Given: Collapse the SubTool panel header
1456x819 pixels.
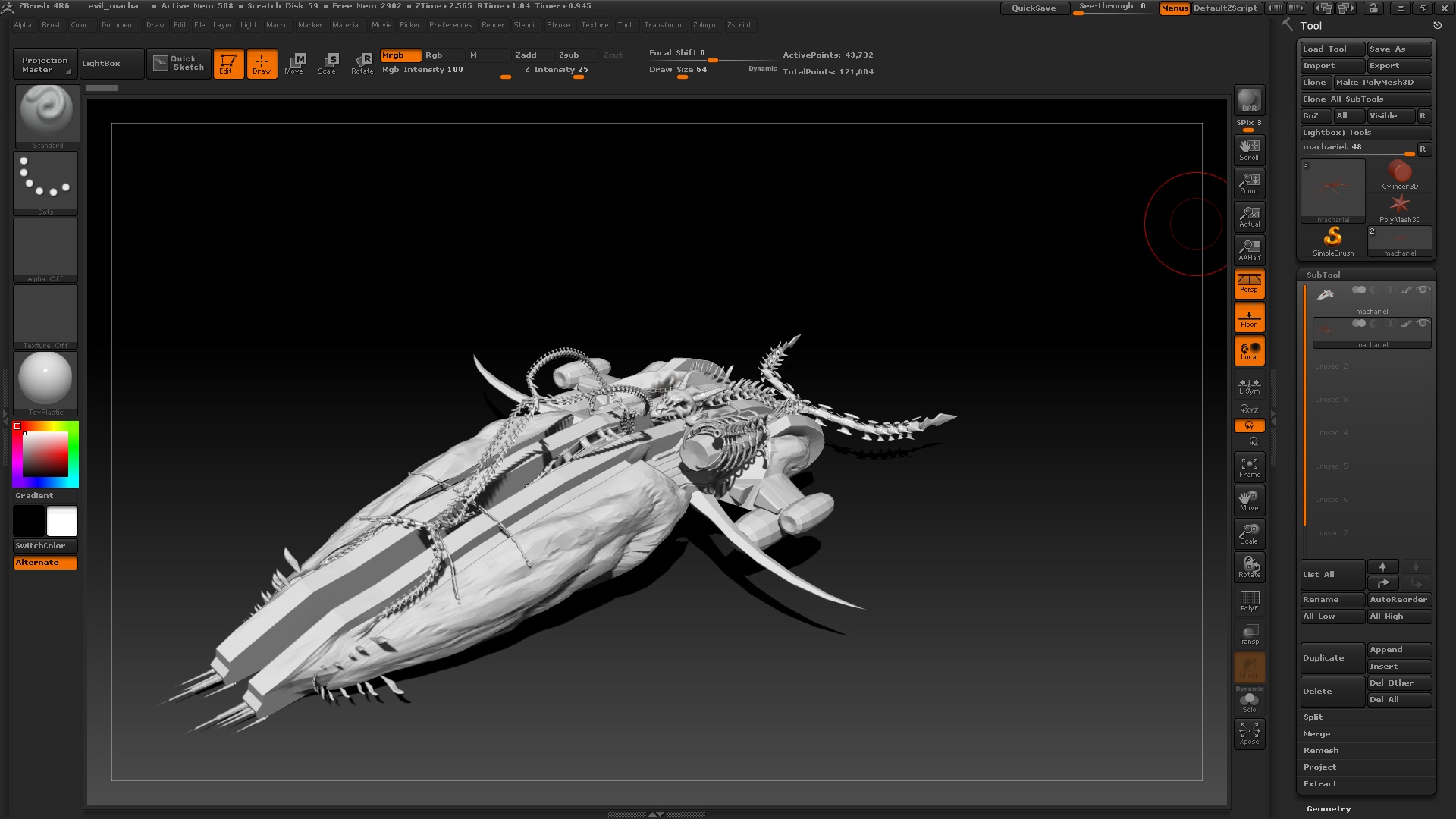Looking at the screenshot, I should 1323,275.
